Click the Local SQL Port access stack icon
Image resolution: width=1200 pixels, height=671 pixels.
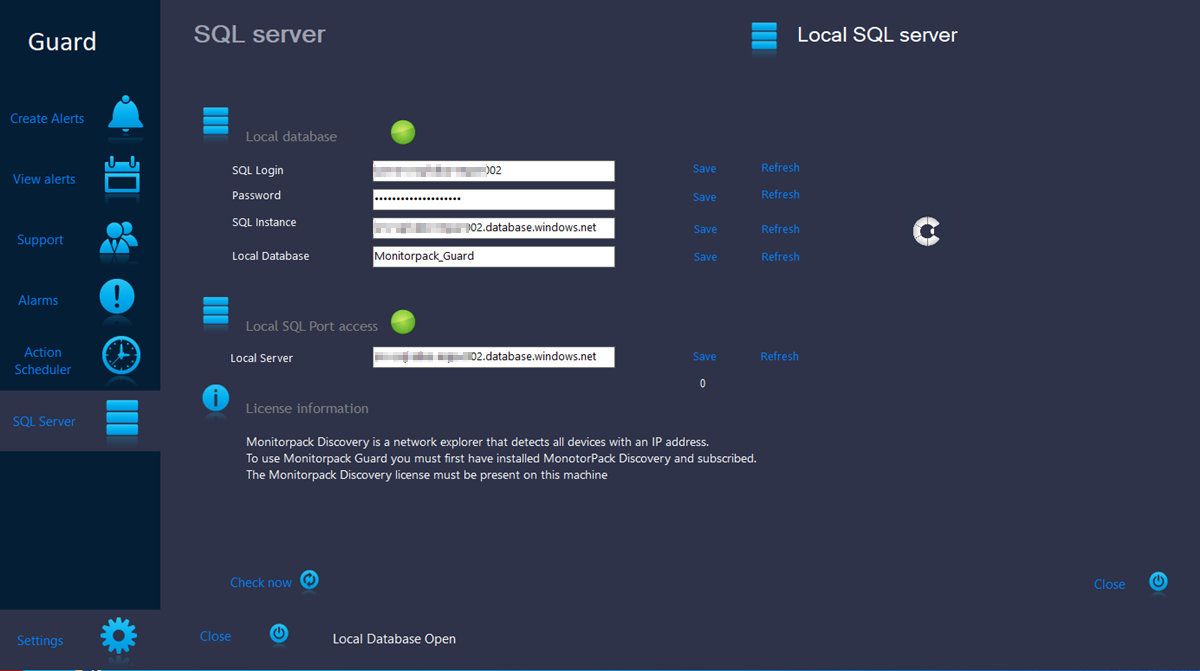tap(215, 311)
